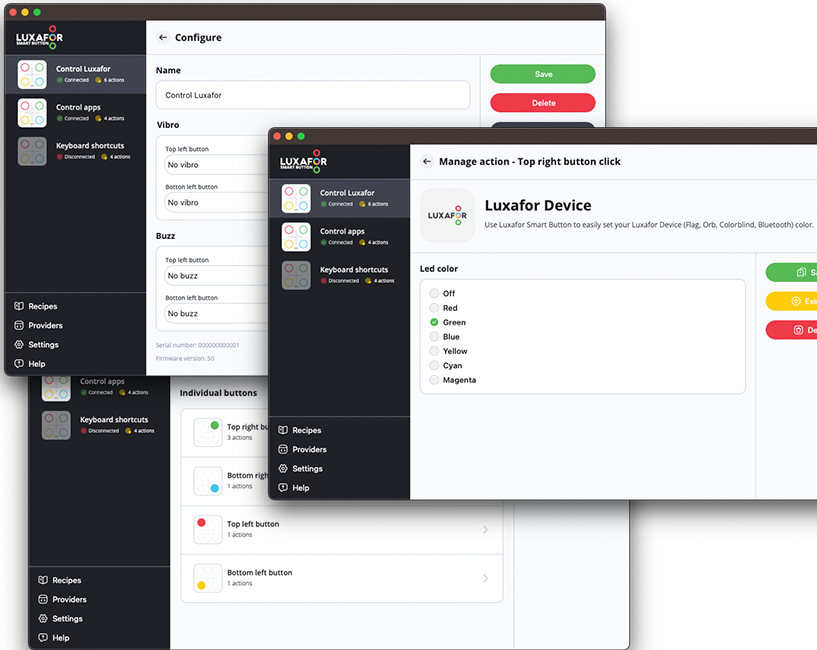
Task: Click the grayed Keyboard shortcuts device icon
Action: [x=296, y=274]
